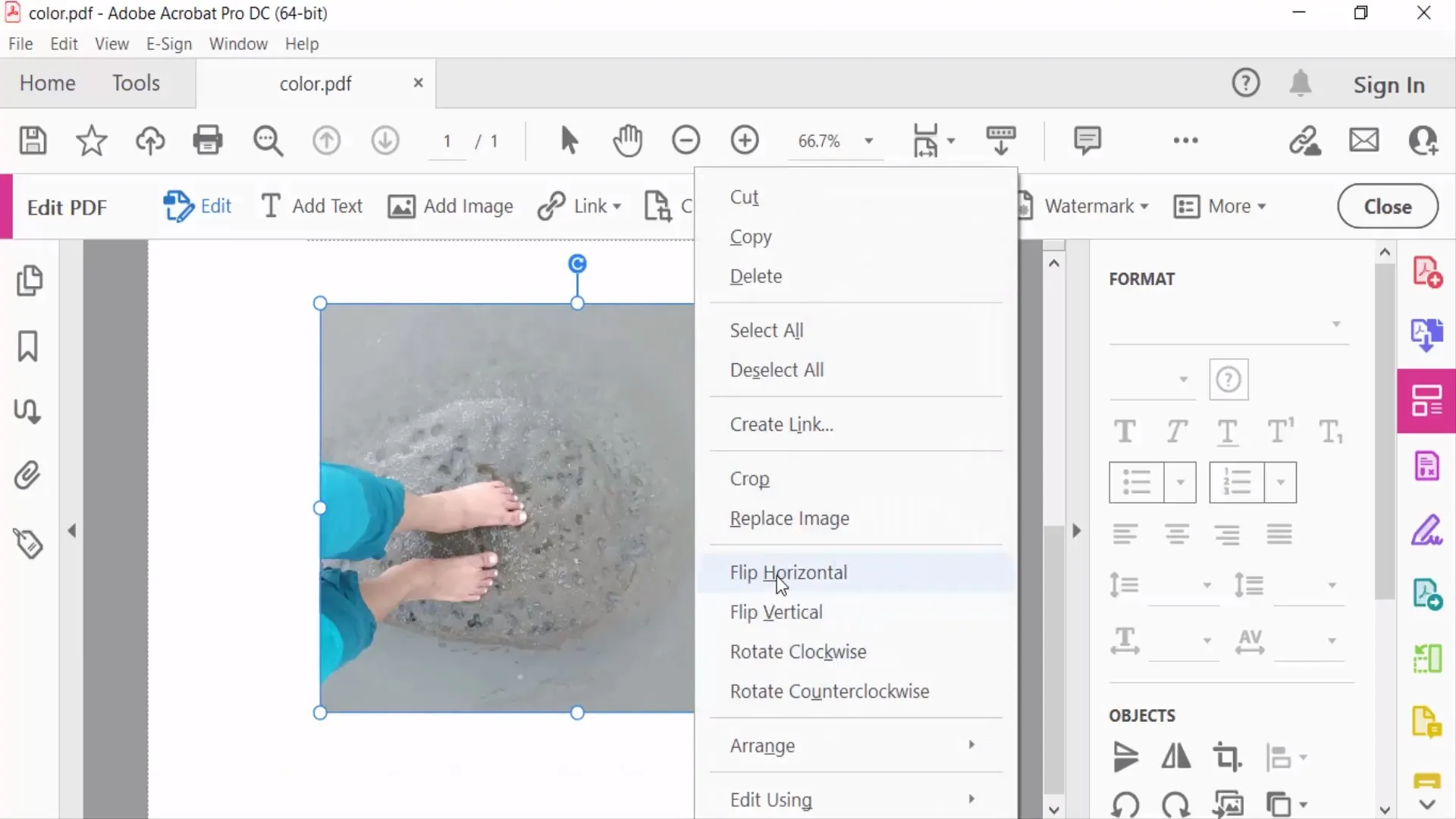1456x819 pixels.
Task: Click the Crop image icon in Objects
Action: point(1226,757)
